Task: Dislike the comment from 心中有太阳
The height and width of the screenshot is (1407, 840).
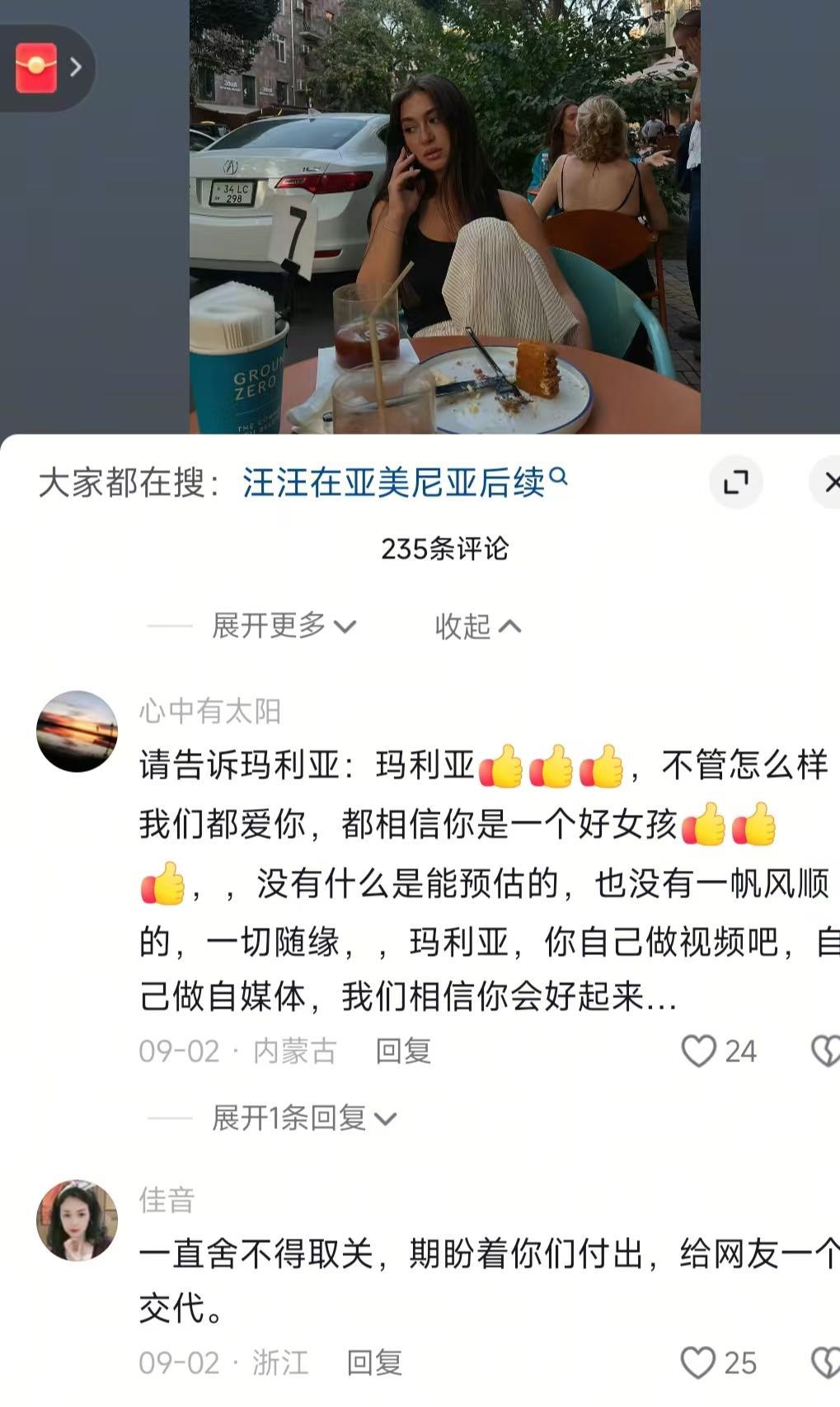Action: 826,1051
